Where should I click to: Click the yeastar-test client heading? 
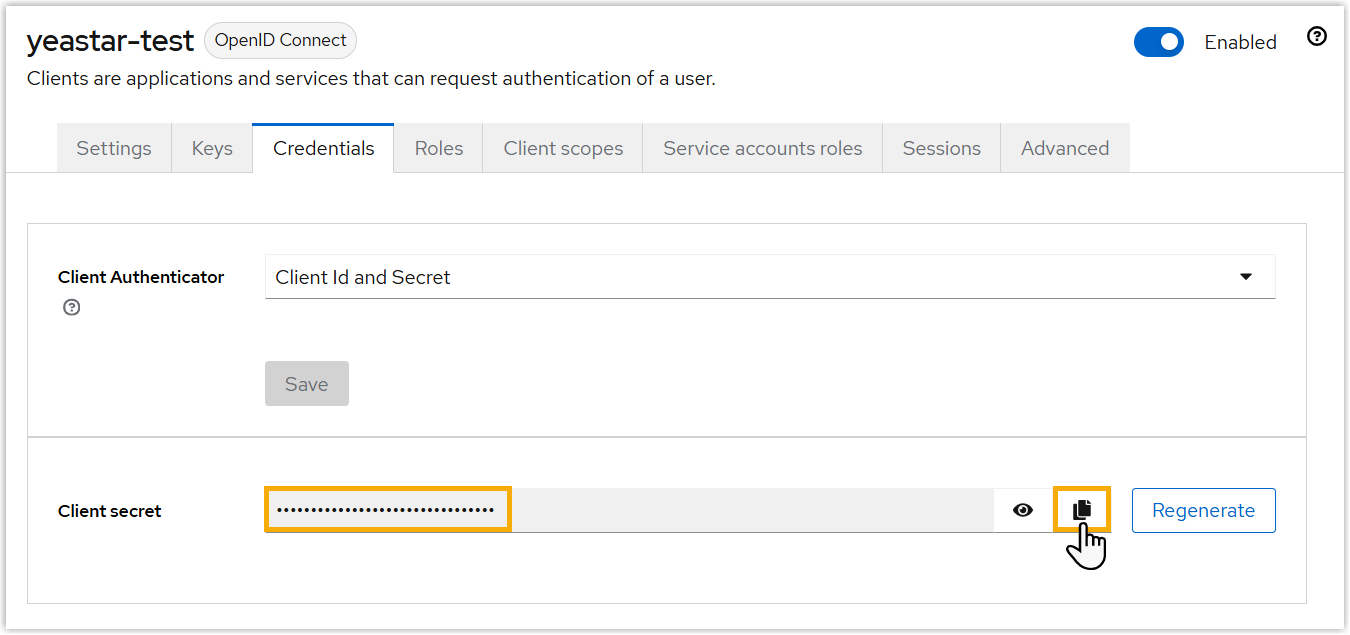pos(110,41)
